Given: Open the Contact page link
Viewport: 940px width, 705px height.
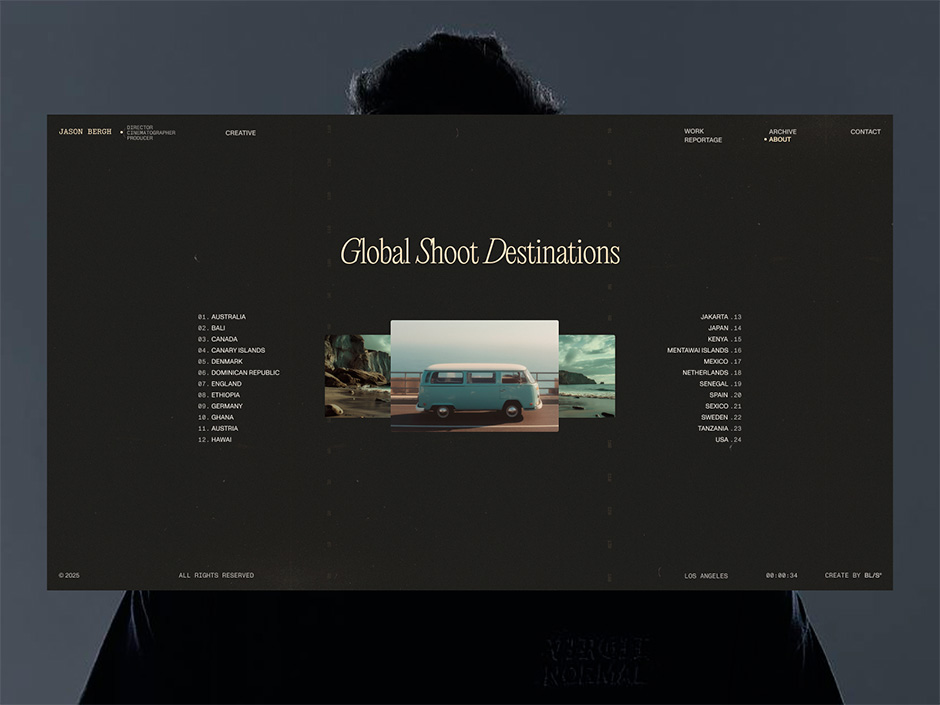Looking at the screenshot, I should pyautogui.click(x=865, y=132).
